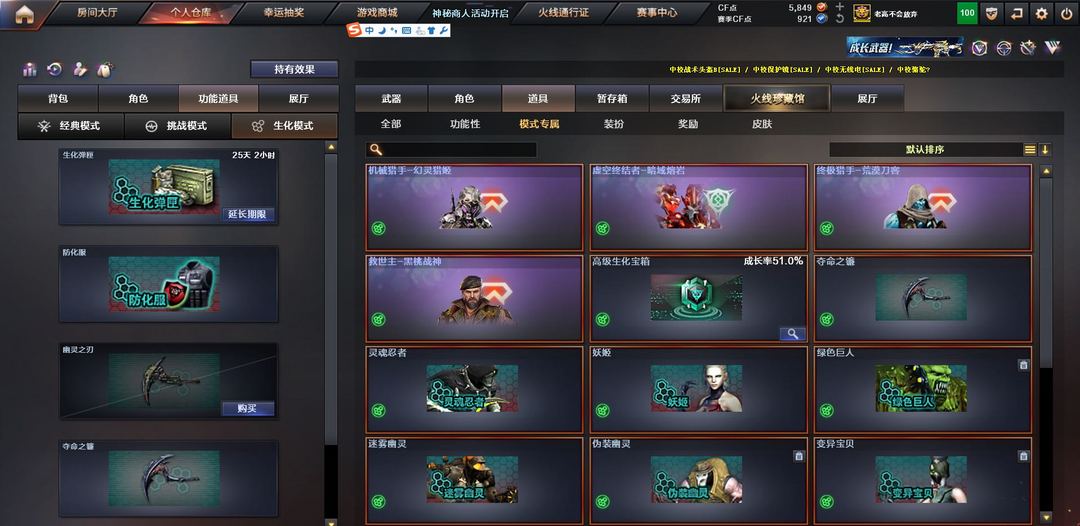
Task: Click the item search input field
Action: click(x=452, y=149)
